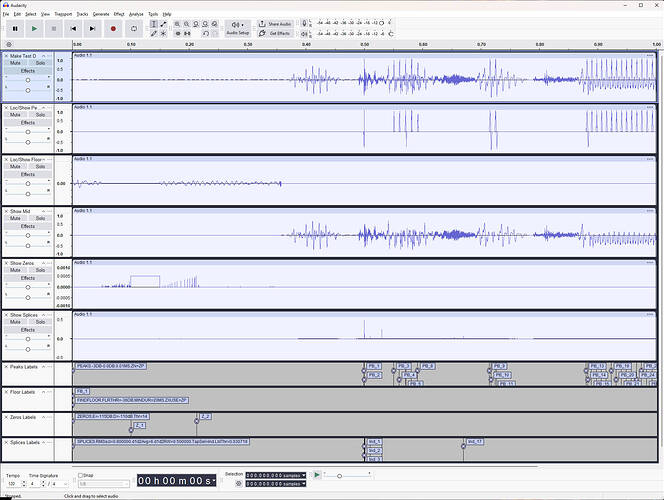Click the Zoom In magnifier

click(x=177, y=24)
